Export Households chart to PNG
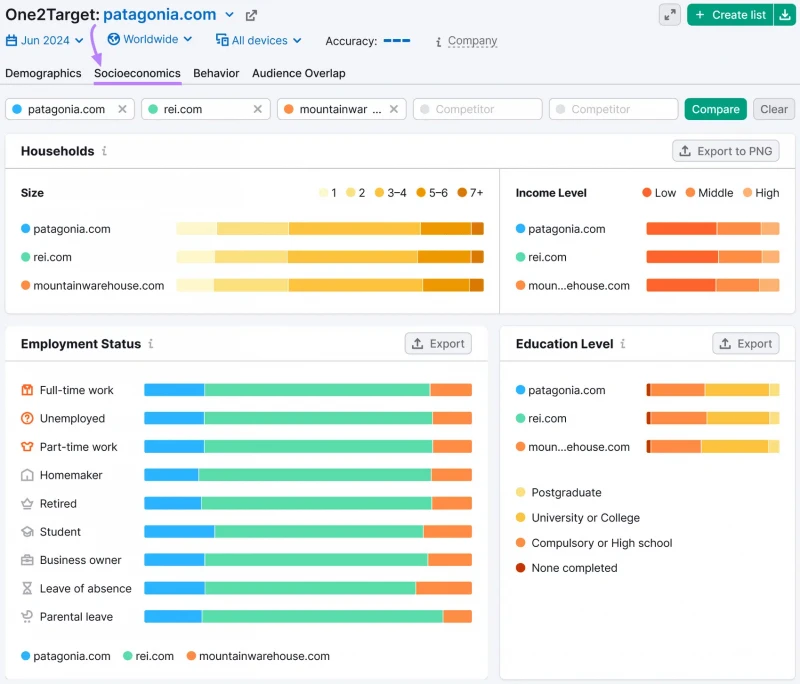The height and width of the screenshot is (684, 800). [x=726, y=151]
